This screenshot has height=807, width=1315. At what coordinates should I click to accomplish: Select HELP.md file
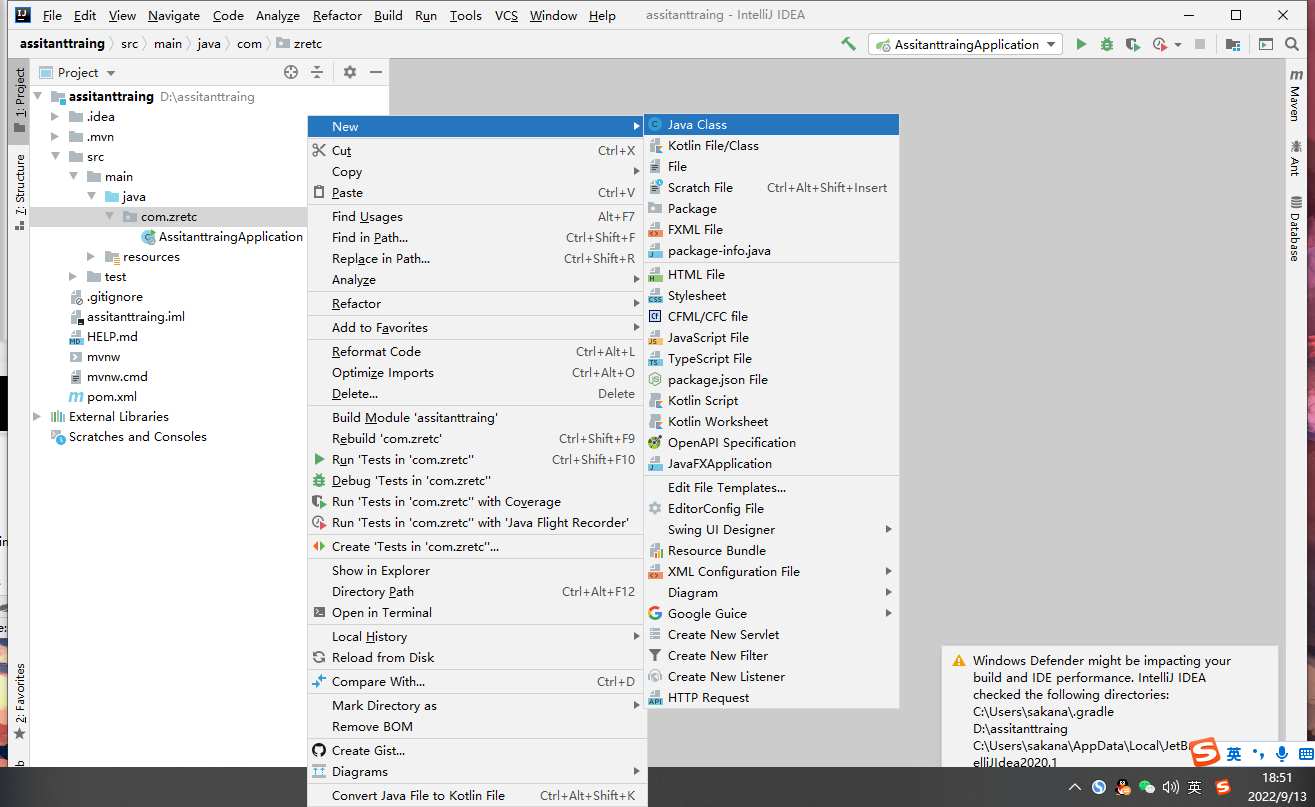click(103, 337)
